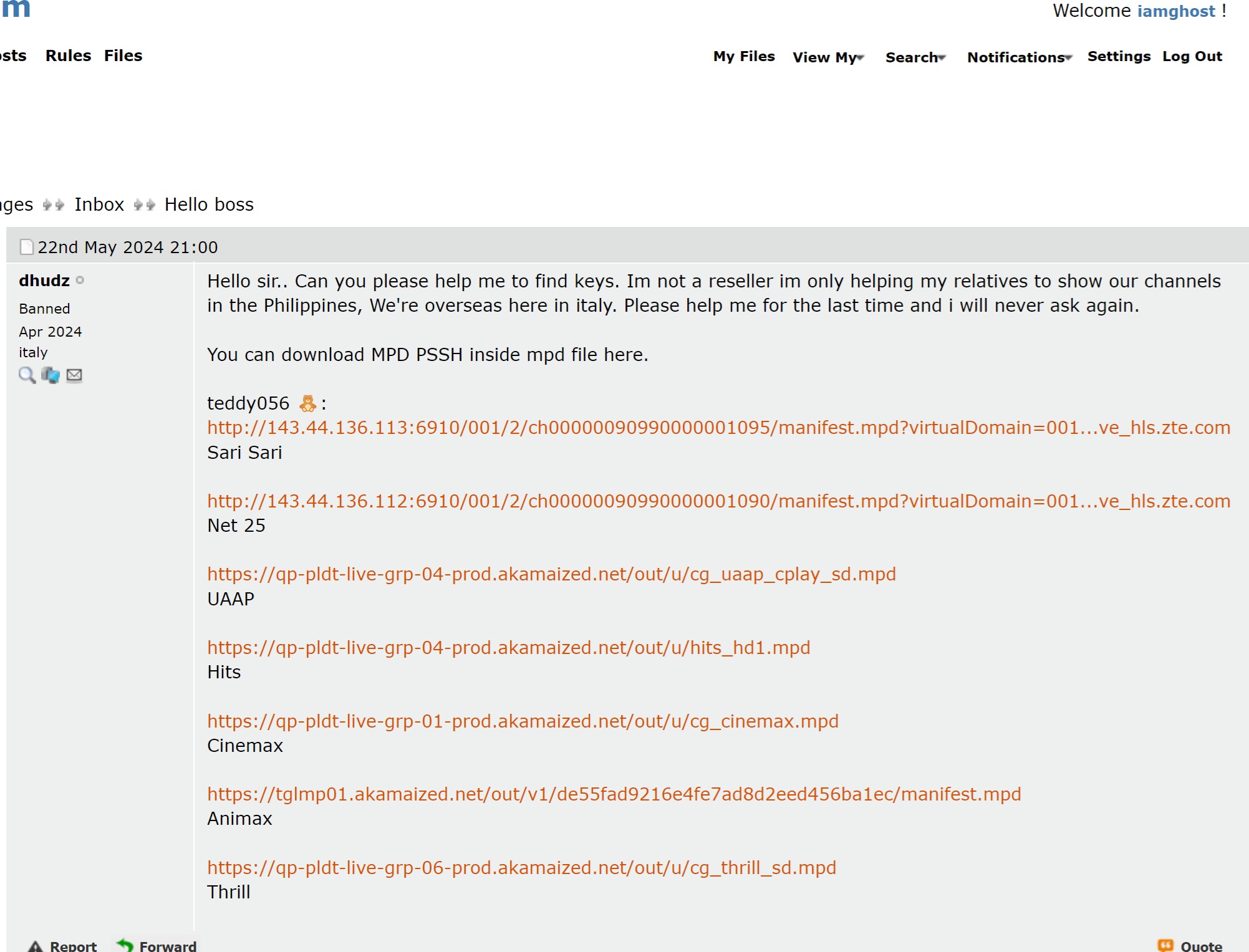
Task: Click the envelope message icon under dhudz
Action: click(74, 375)
